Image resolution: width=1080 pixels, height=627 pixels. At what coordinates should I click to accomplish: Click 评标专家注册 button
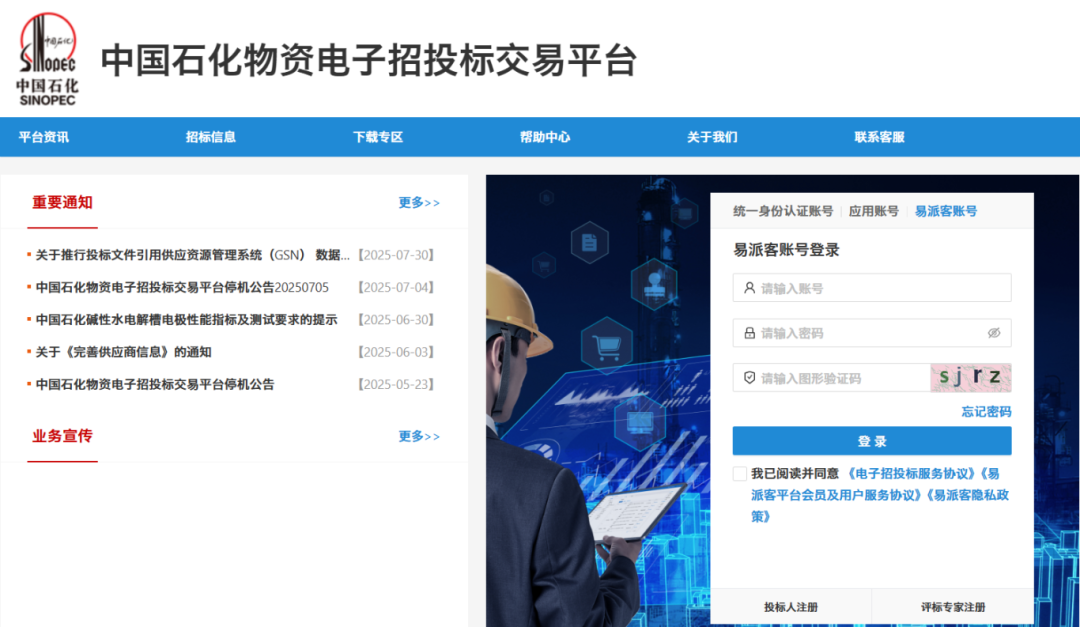(x=953, y=607)
